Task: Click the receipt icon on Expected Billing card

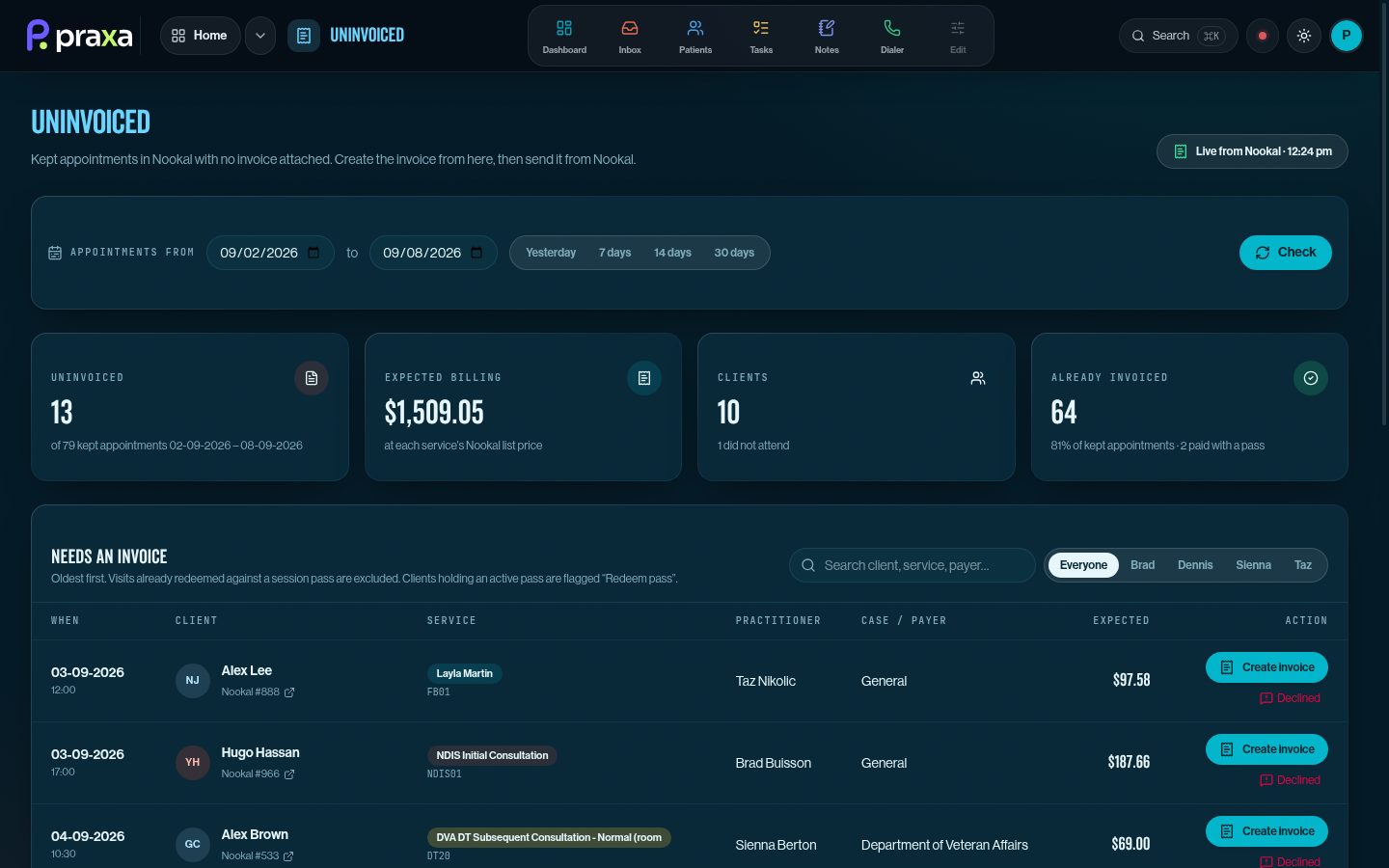Action: pos(644,378)
